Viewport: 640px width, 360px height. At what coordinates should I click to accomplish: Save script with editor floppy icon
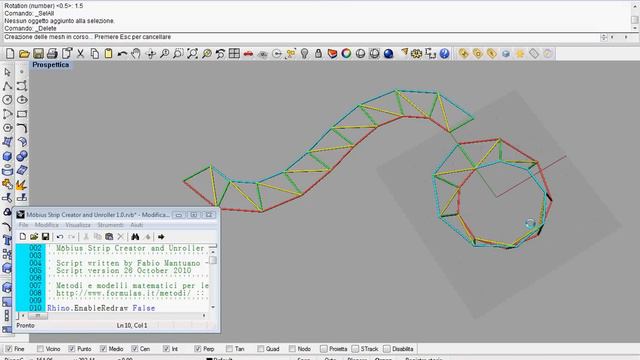point(45,237)
